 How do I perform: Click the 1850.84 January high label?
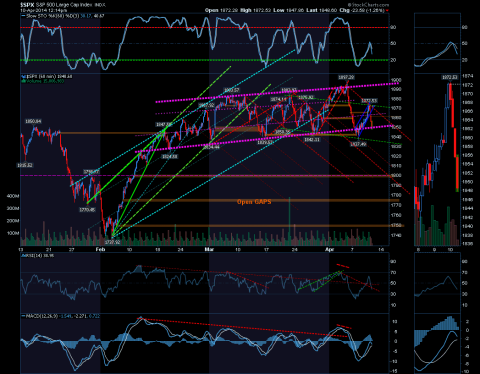click(x=33, y=121)
